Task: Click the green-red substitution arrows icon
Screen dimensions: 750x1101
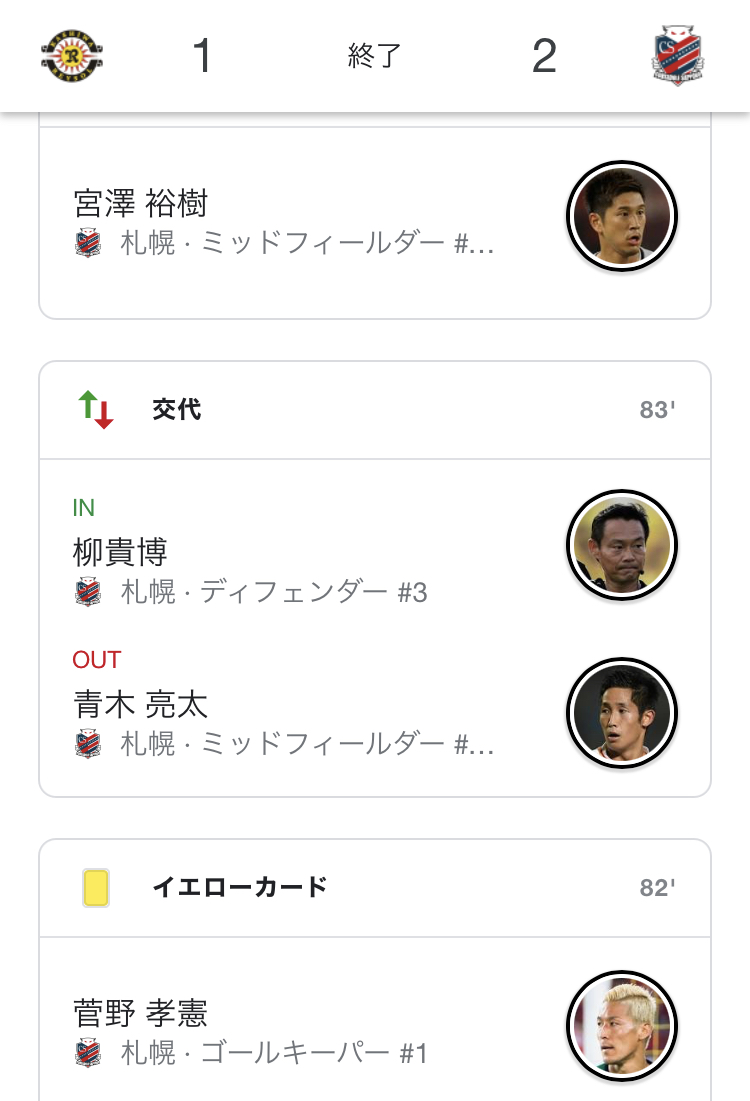Action: (x=96, y=410)
